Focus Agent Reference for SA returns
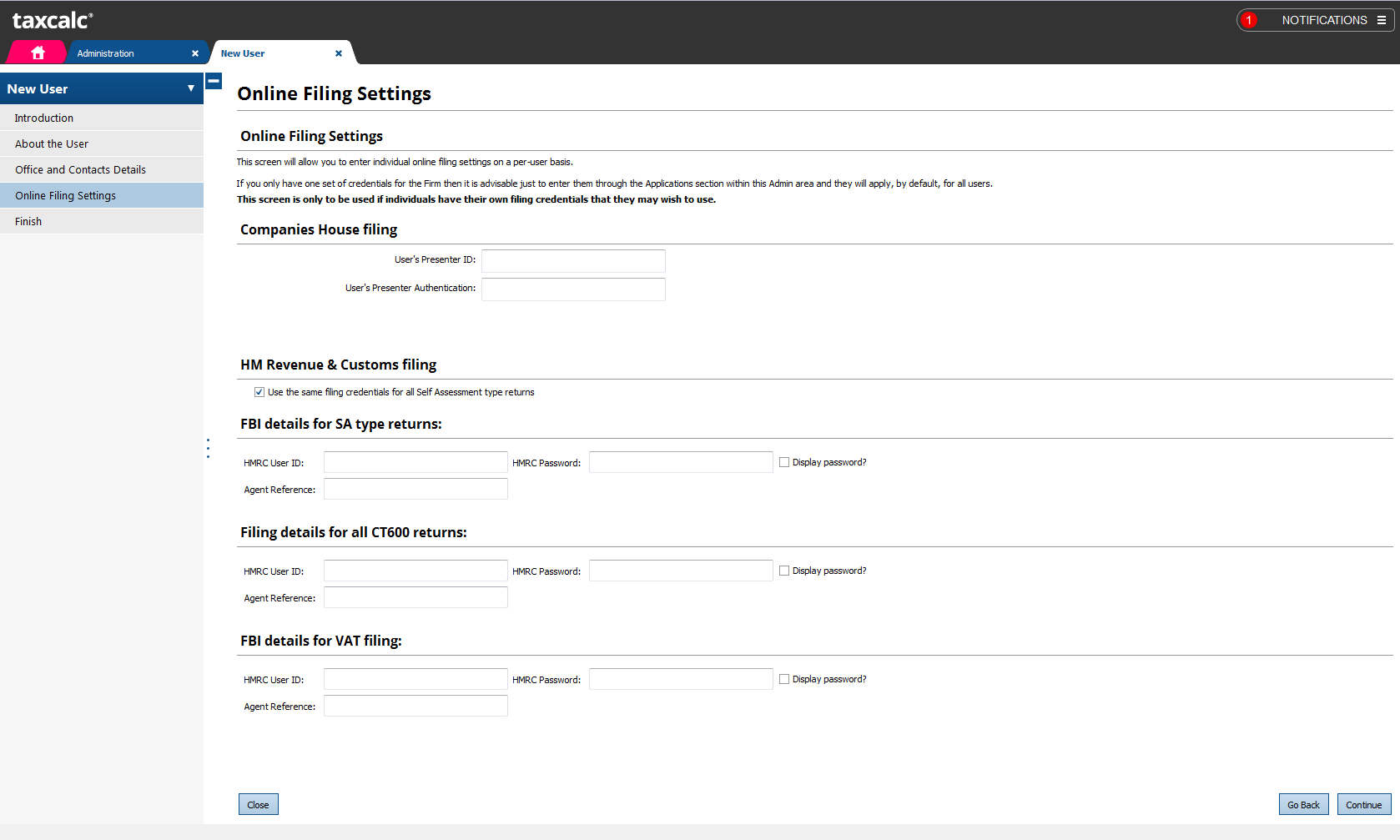Image resolution: width=1400 pixels, height=840 pixels. (x=415, y=489)
